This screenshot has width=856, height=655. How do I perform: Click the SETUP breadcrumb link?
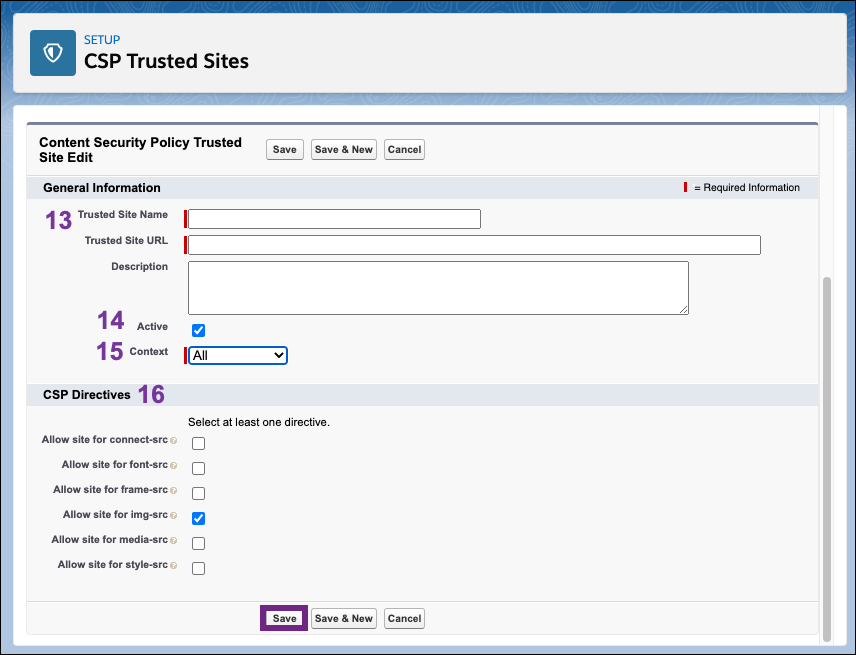[102, 40]
